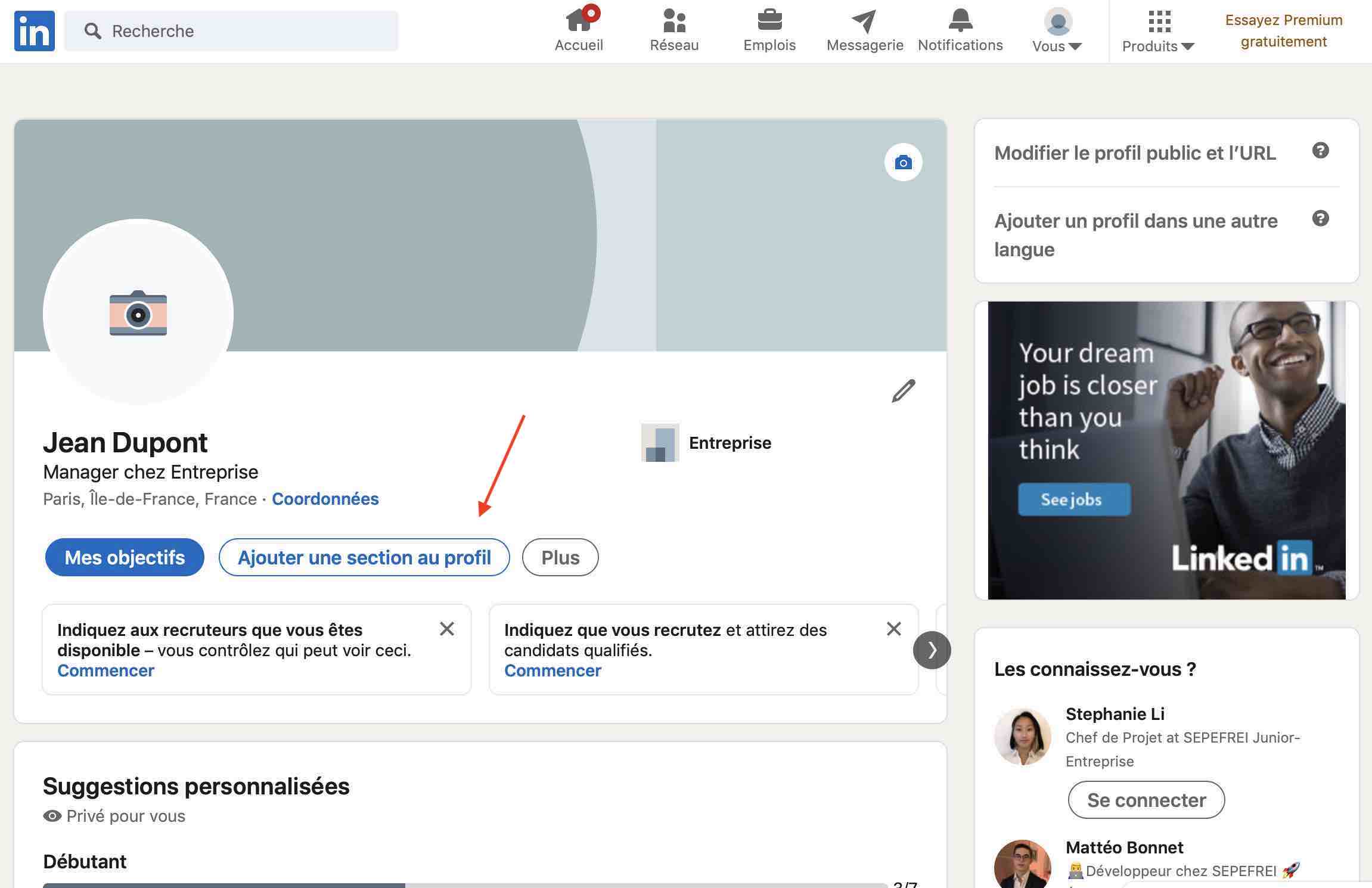Open the Accueil home icon
The height and width of the screenshot is (888, 1372).
click(x=578, y=21)
